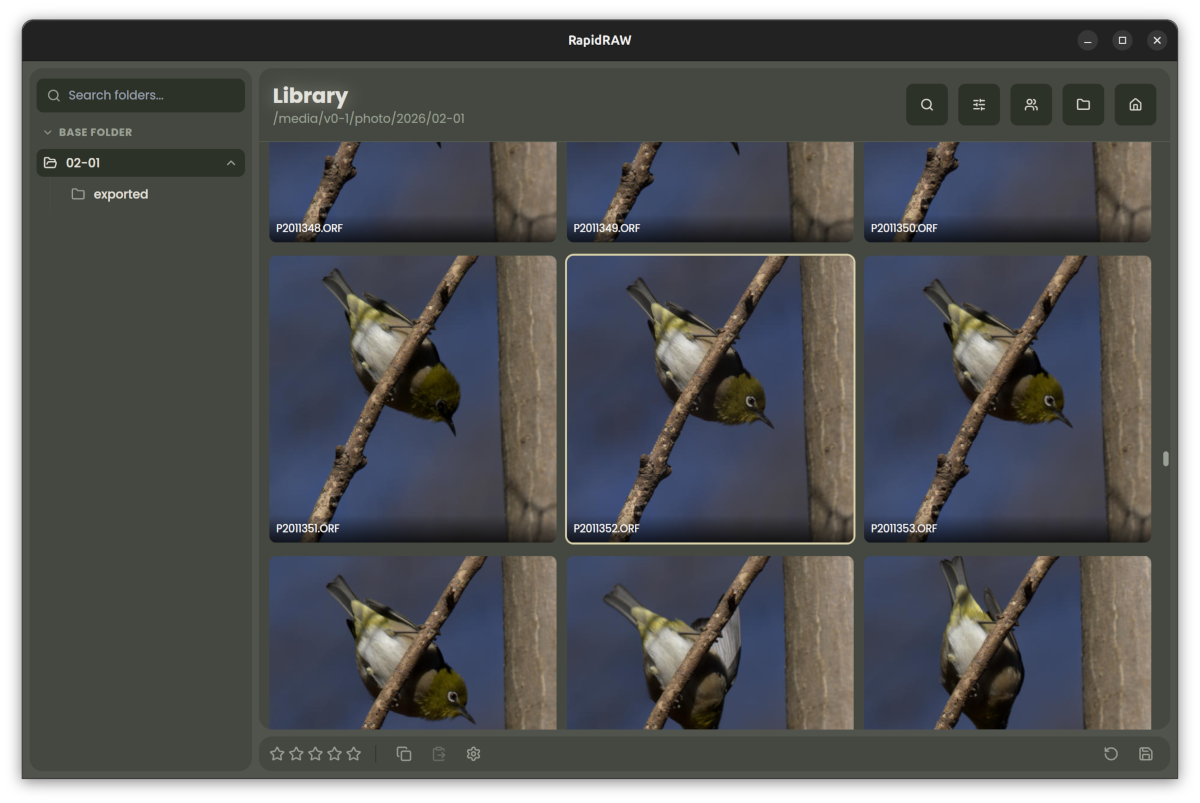Paste adjustments icon in bottom bar
Image resolution: width=1200 pixels, height=803 pixels.
coord(439,754)
